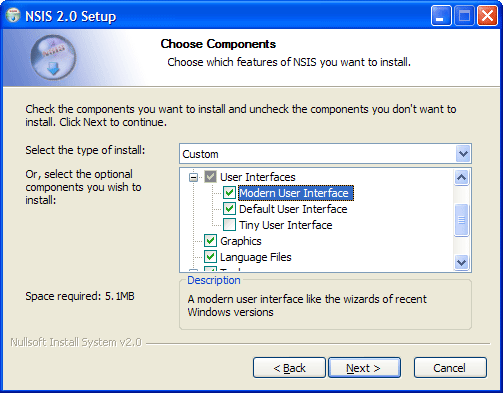Select the Modern User Interface tree item
This screenshot has height=393, width=503.
click(x=295, y=193)
